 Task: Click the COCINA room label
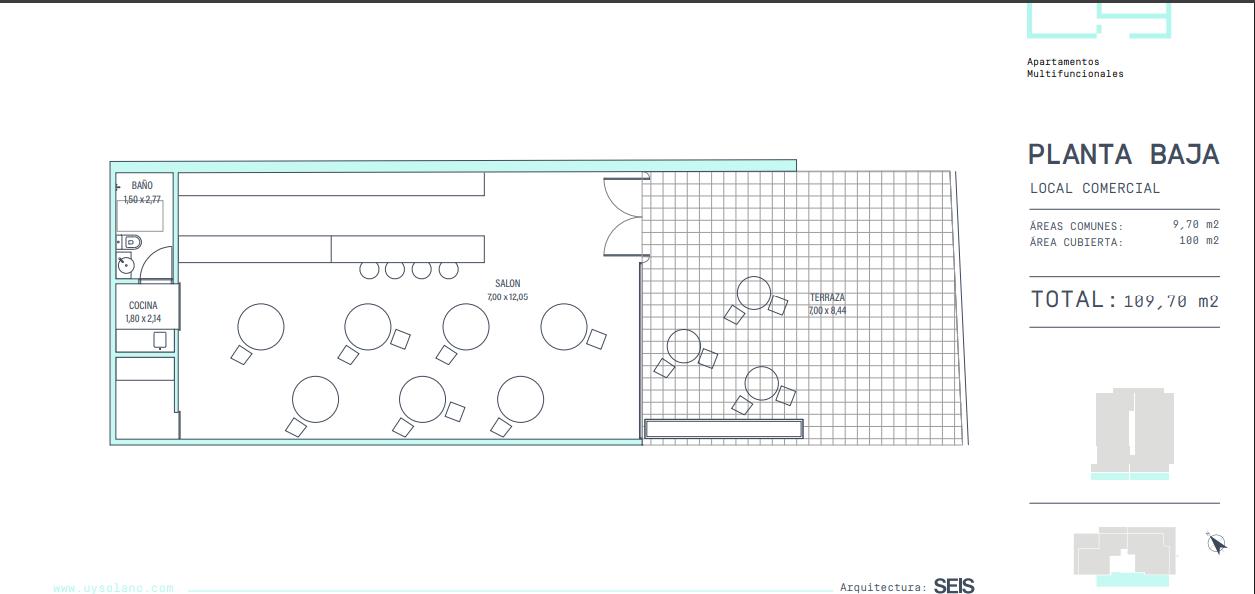point(143,306)
